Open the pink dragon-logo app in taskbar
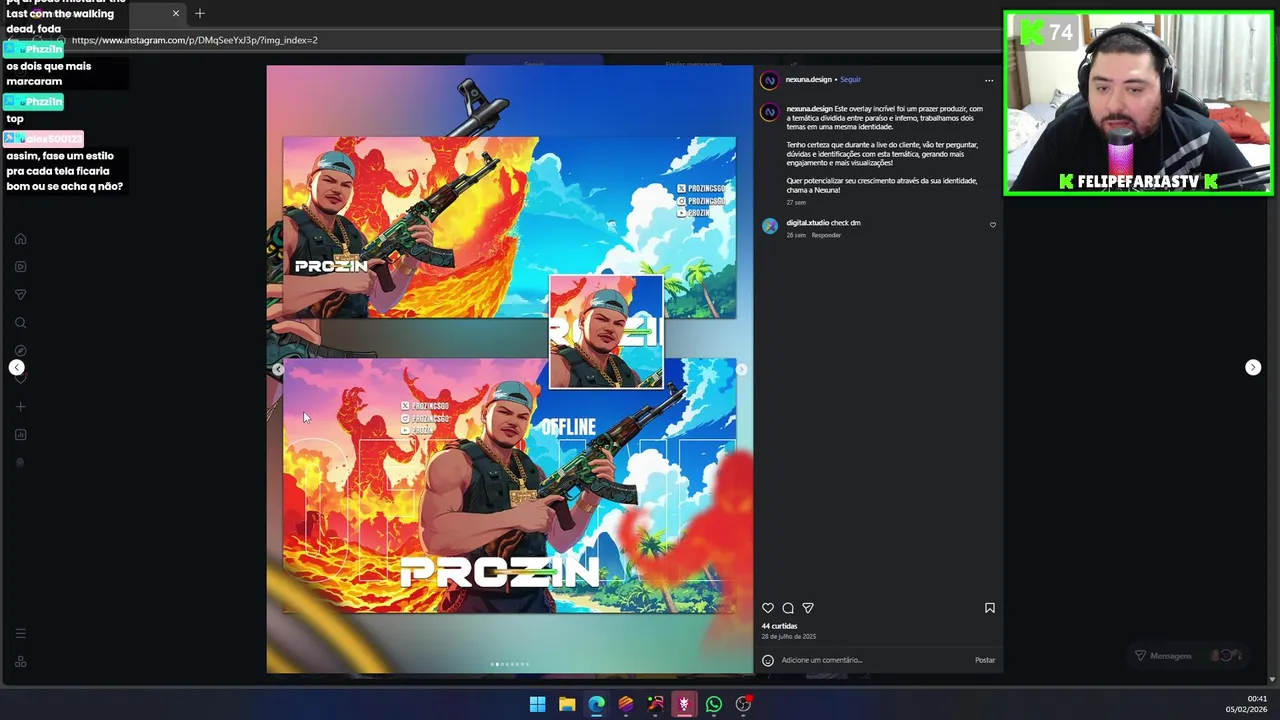Image resolution: width=1280 pixels, height=720 pixels. point(684,704)
